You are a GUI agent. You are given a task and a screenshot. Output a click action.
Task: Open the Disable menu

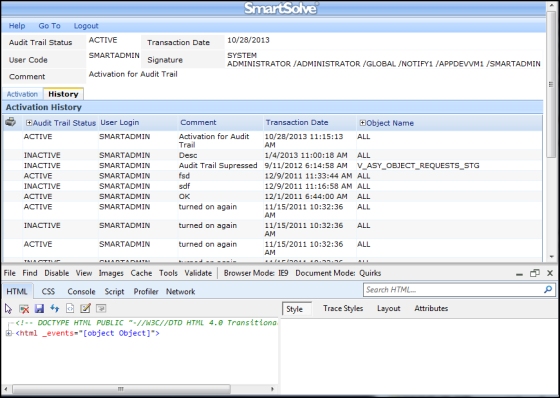point(56,273)
